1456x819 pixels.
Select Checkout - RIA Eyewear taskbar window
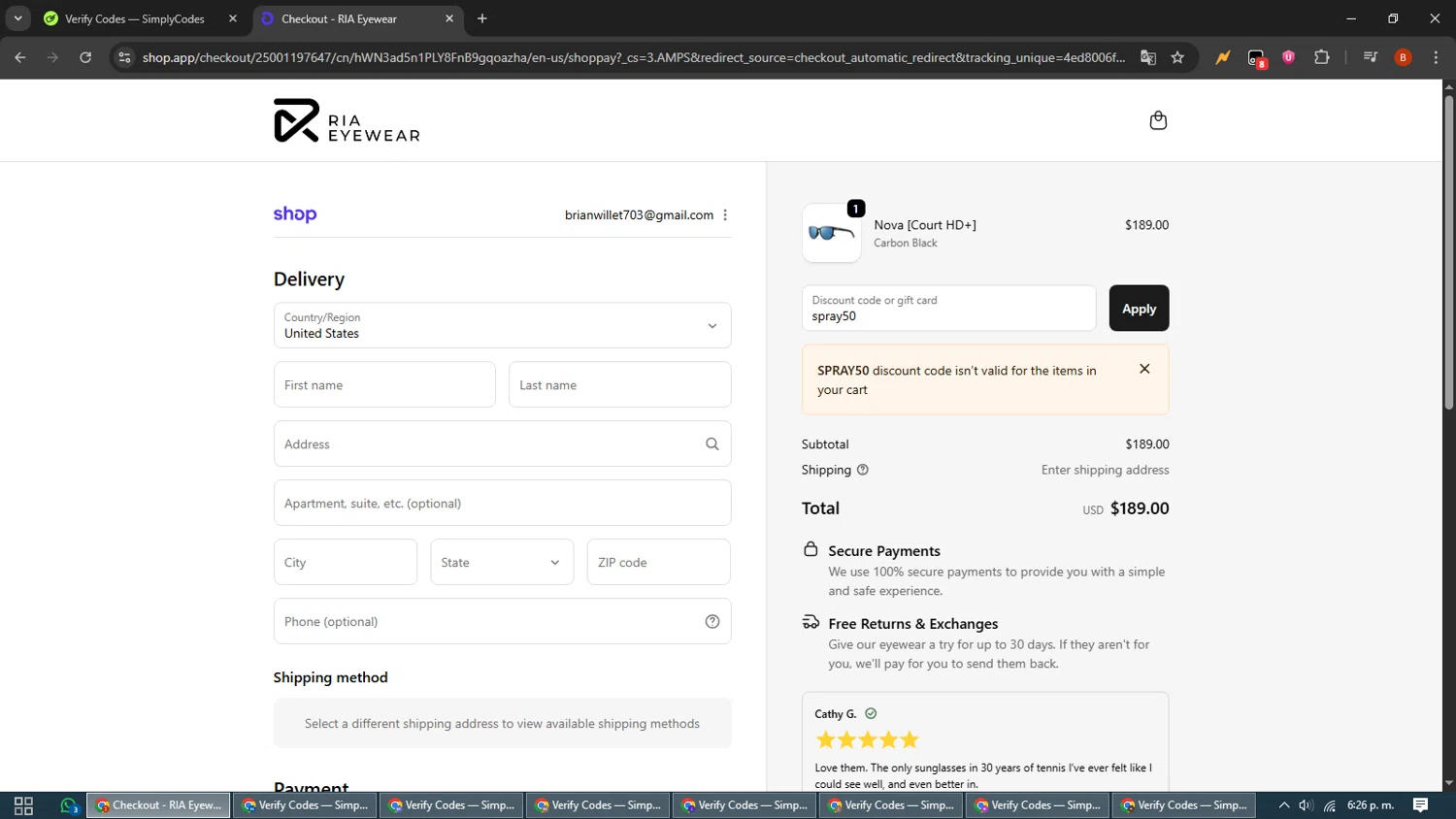tap(159, 805)
